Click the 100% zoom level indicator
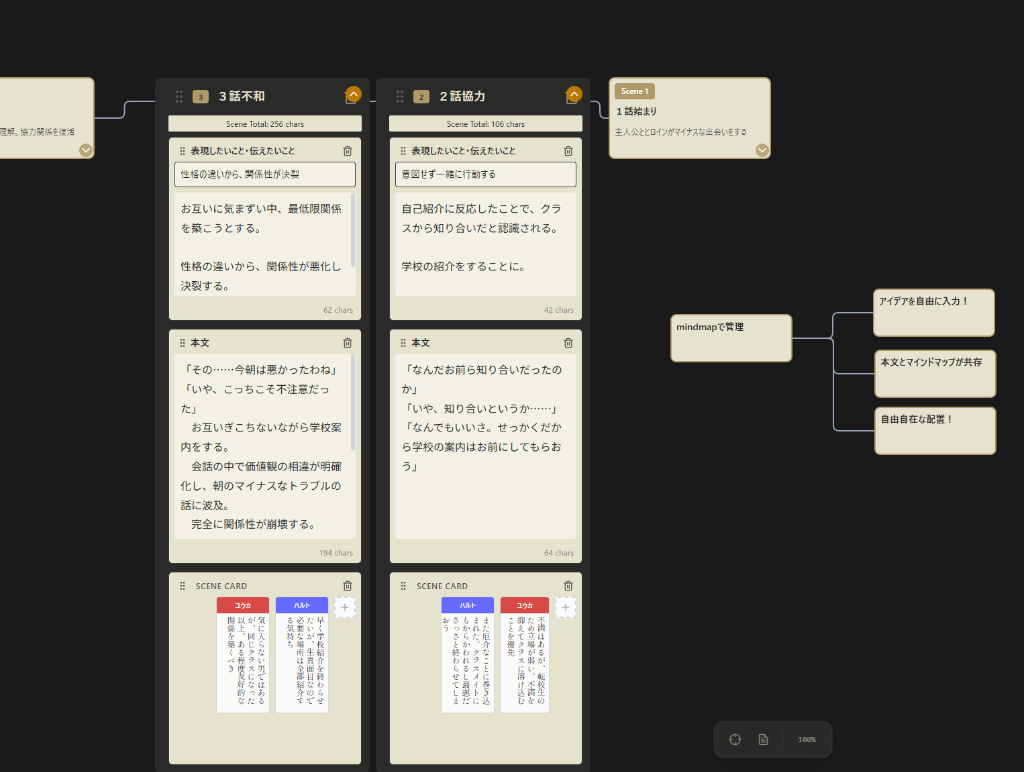Screen dimensions: 1024x772 (807, 739)
